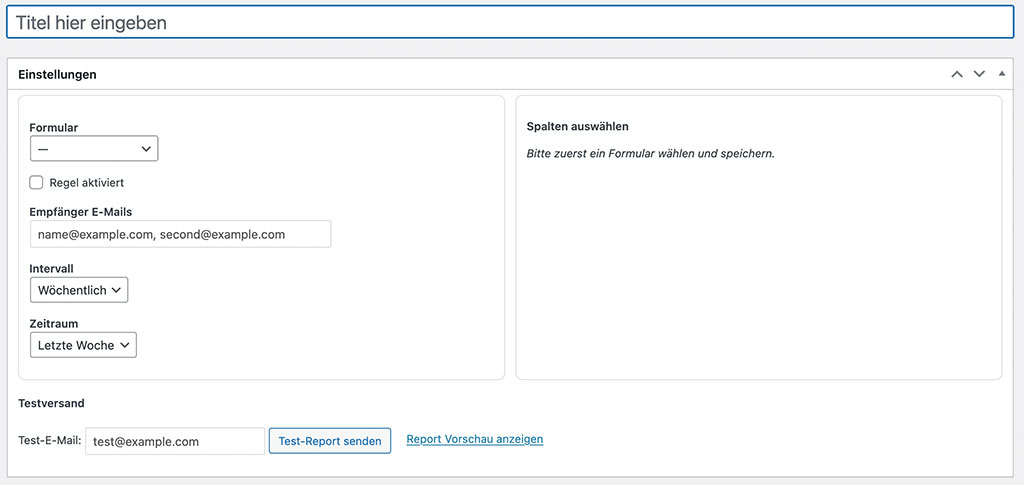
Task: Click the 'Test-E-Mail:' label
Action: coord(50,441)
